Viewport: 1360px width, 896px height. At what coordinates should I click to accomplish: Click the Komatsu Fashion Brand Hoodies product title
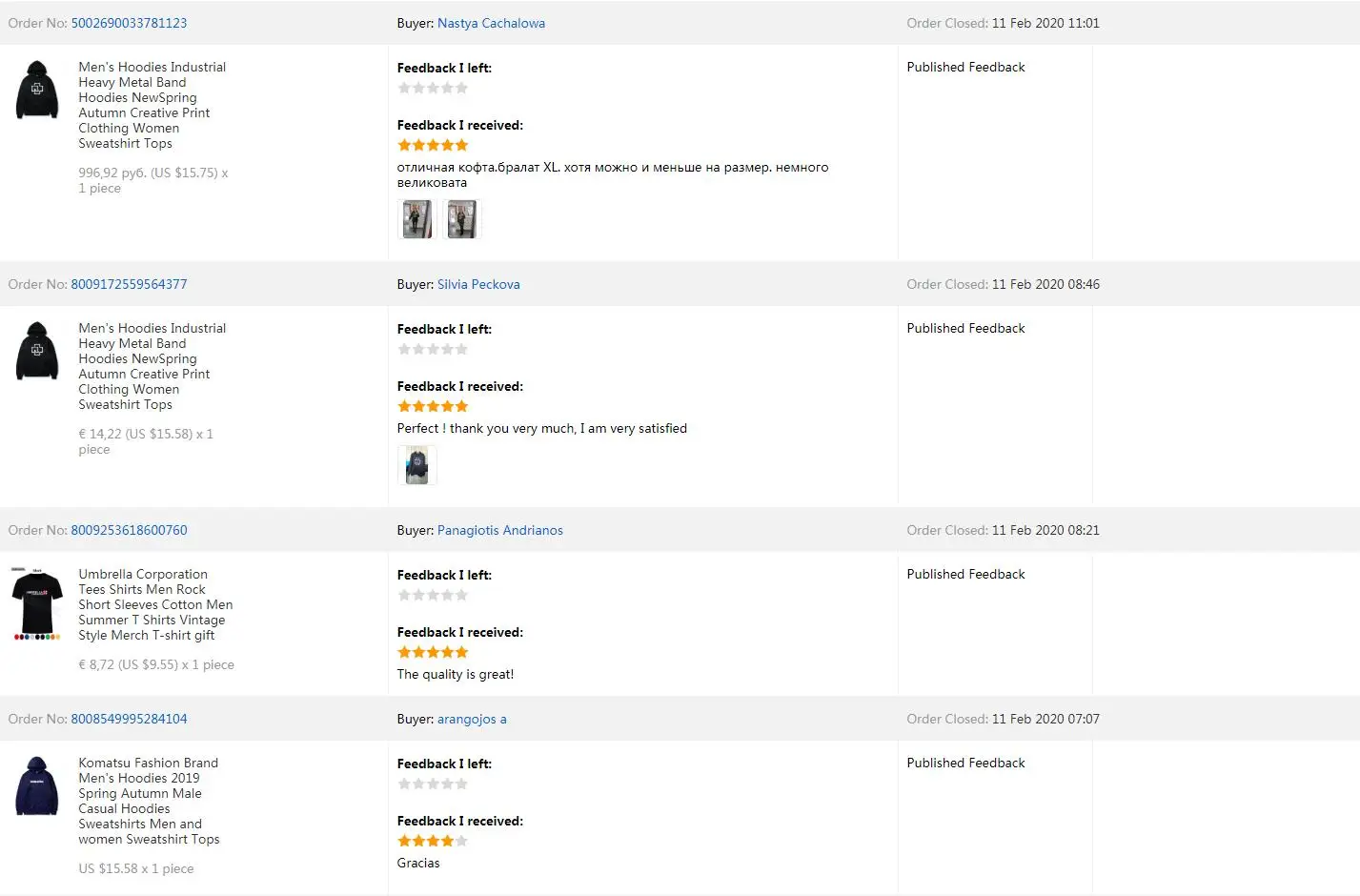148,801
